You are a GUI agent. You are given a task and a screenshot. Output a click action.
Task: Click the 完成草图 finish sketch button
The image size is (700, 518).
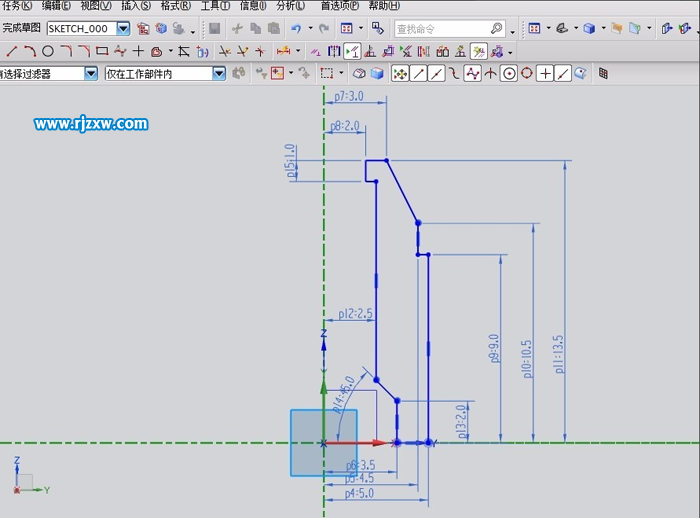point(21,29)
